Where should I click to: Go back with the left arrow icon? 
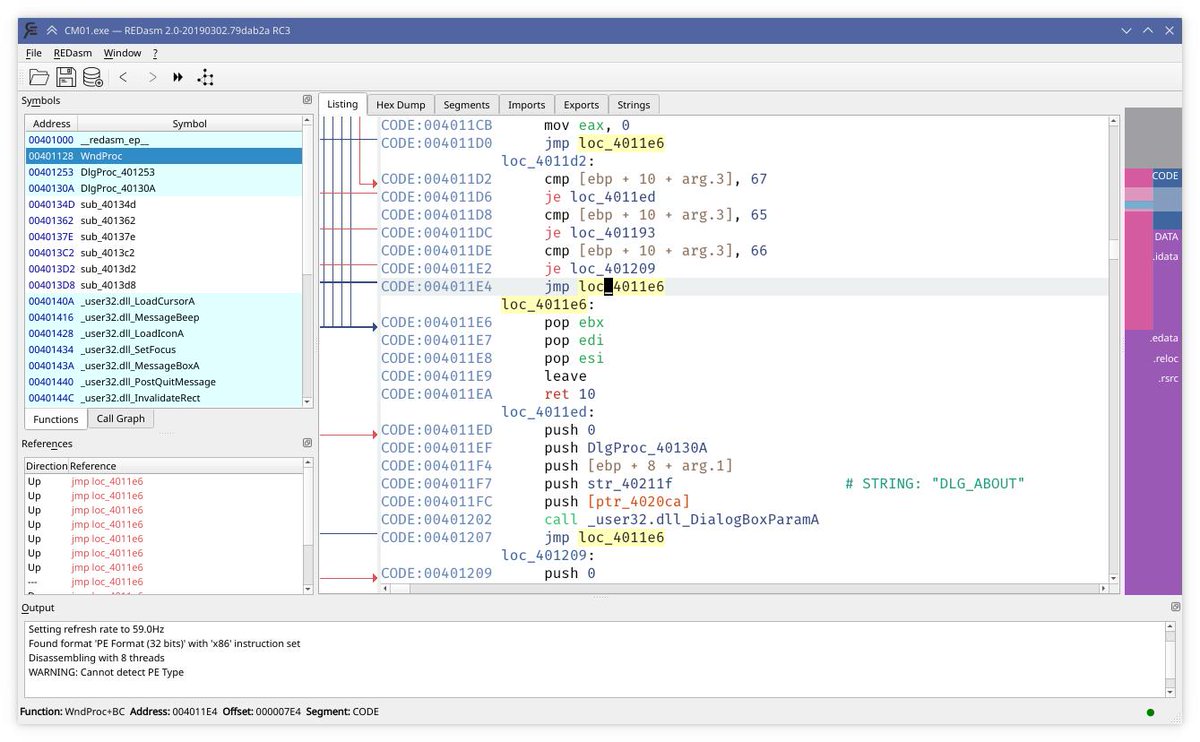(123, 77)
